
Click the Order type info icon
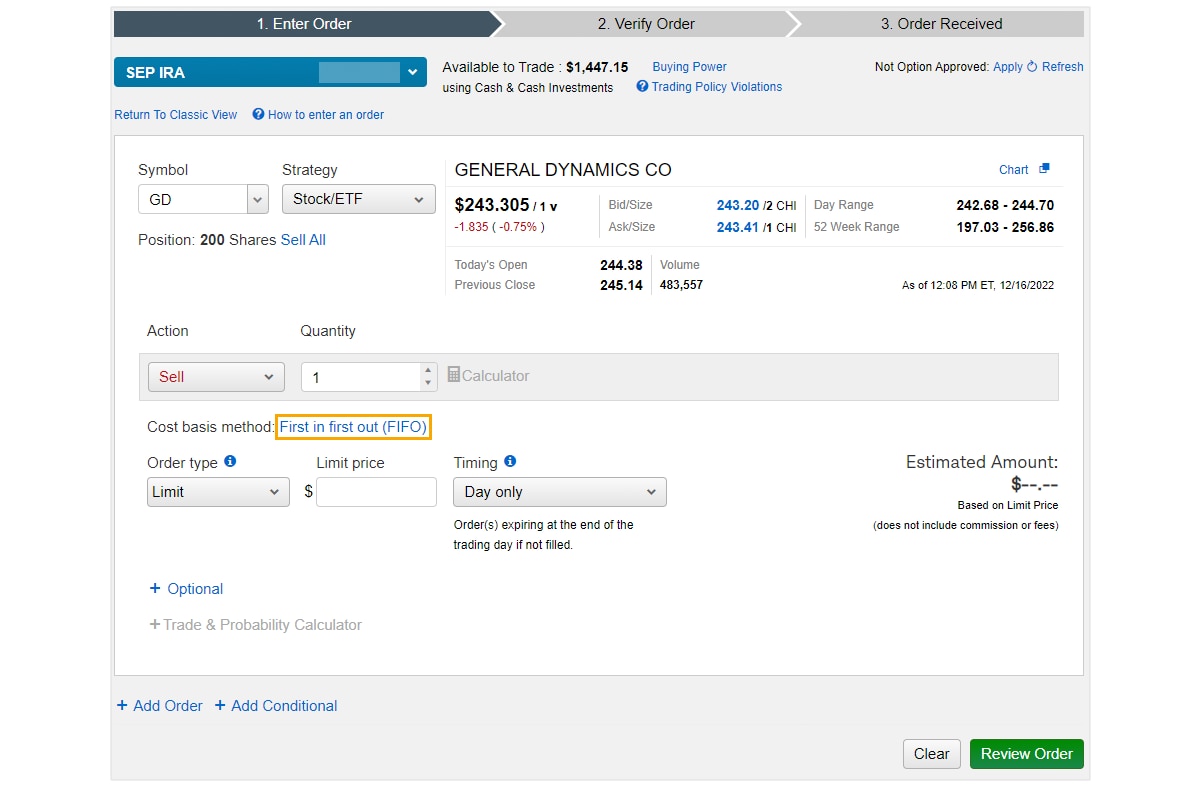click(x=230, y=462)
